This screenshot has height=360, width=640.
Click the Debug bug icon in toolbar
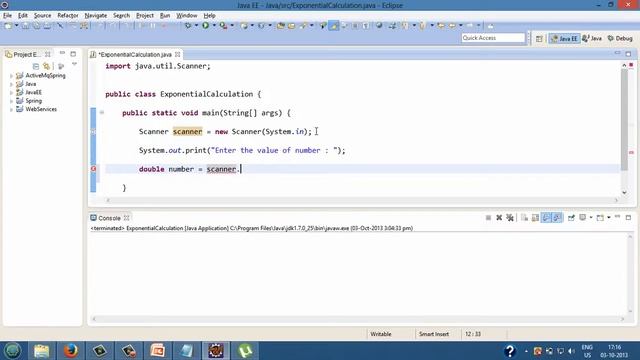(x=188, y=26)
